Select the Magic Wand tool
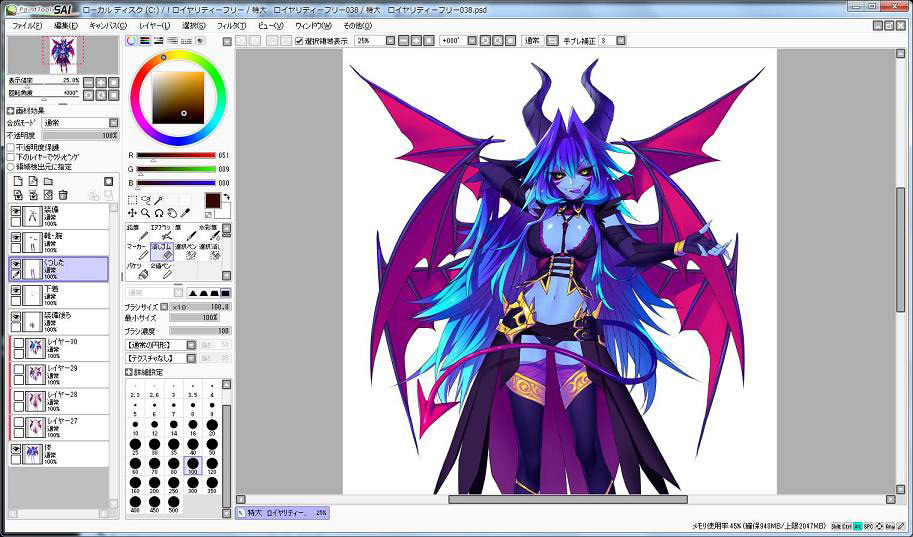Image resolution: width=913 pixels, height=537 pixels. [x=159, y=200]
